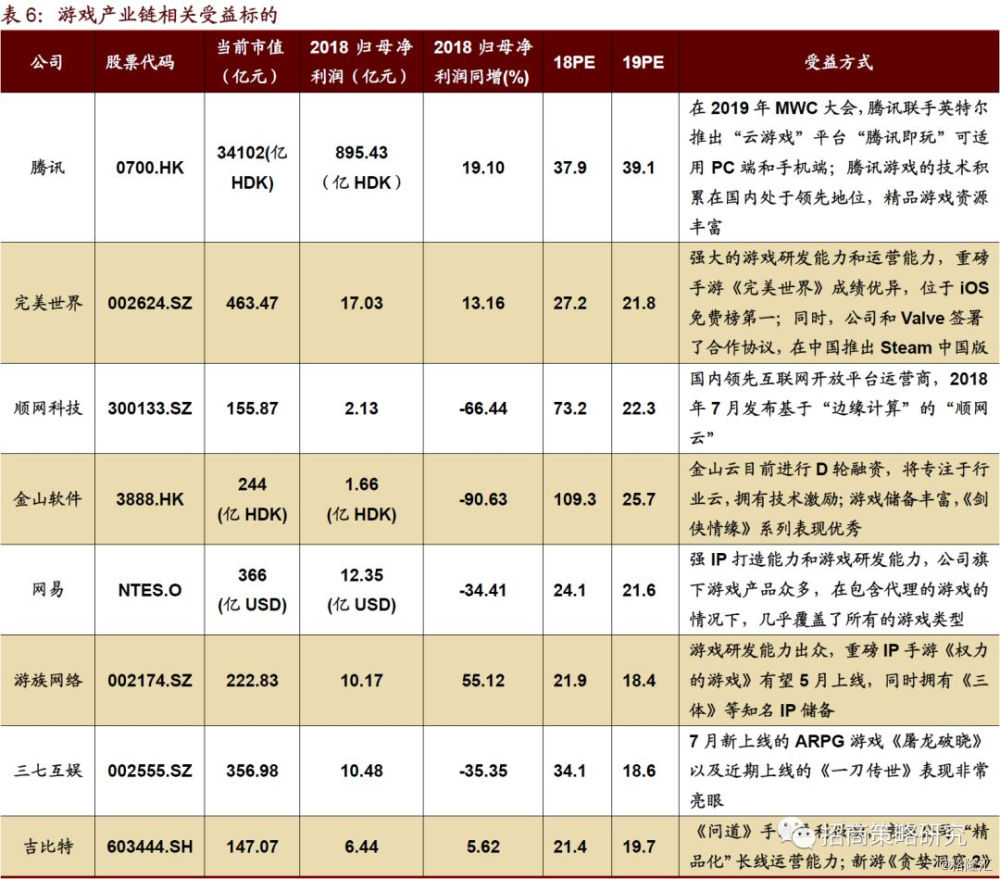Select net profit value '10.17'
1000x879 pixels.
362,681
